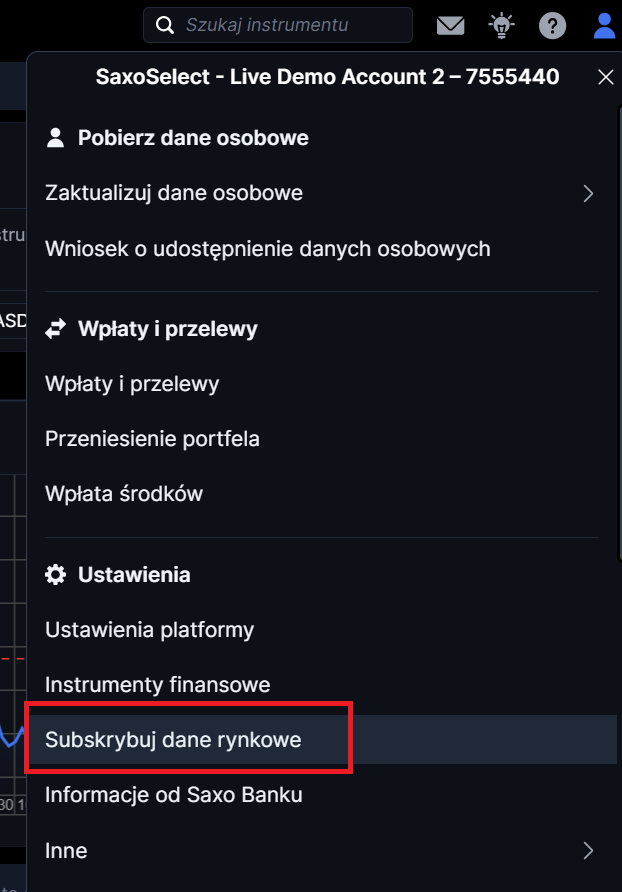The width and height of the screenshot is (622, 892).
Task: Open the help question mark icon
Action: 552,26
